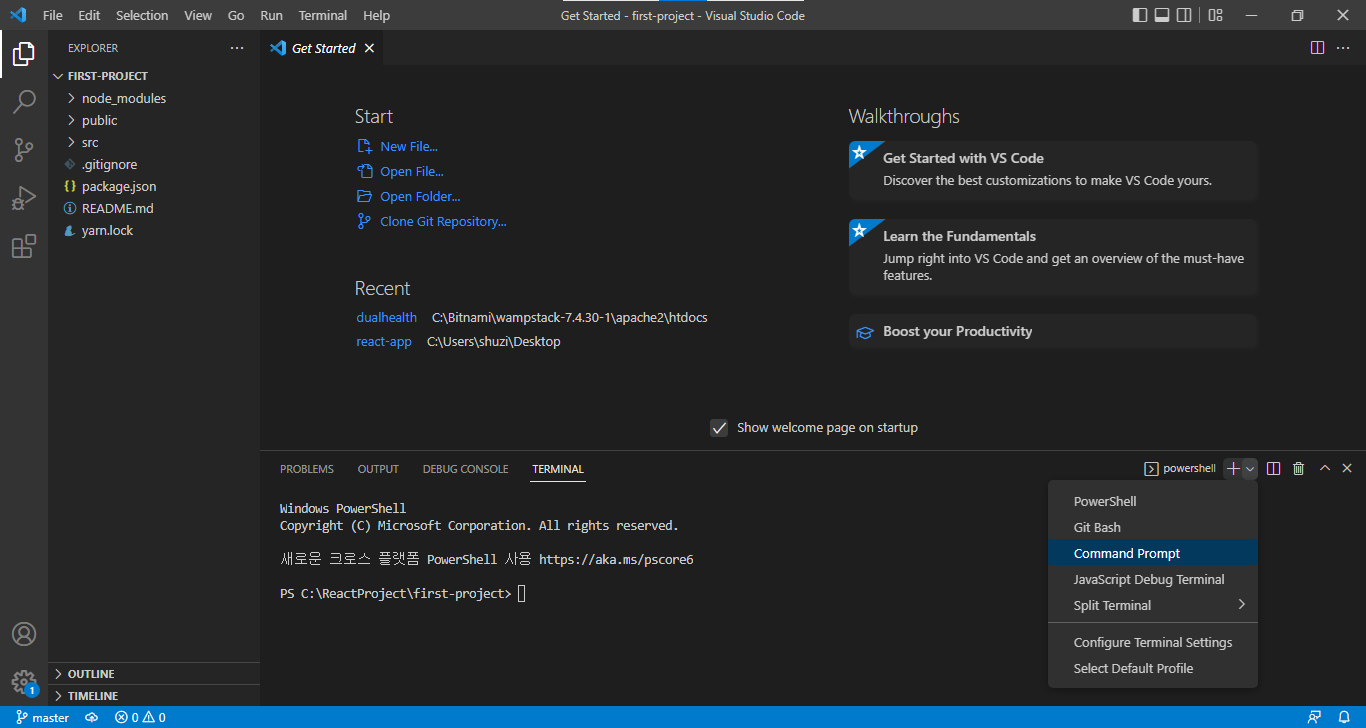Open the Accounts icon in activity bar
This screenshot has height=728, width=1366.
24,634
